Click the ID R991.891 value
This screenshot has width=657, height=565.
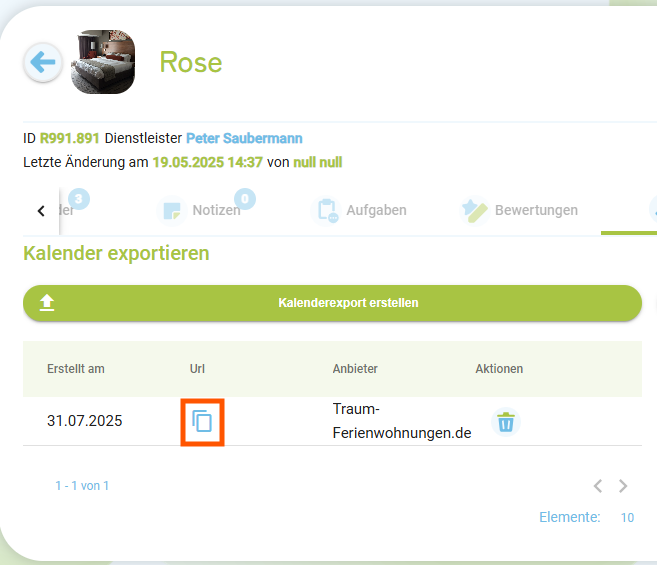tap(70, 138)
